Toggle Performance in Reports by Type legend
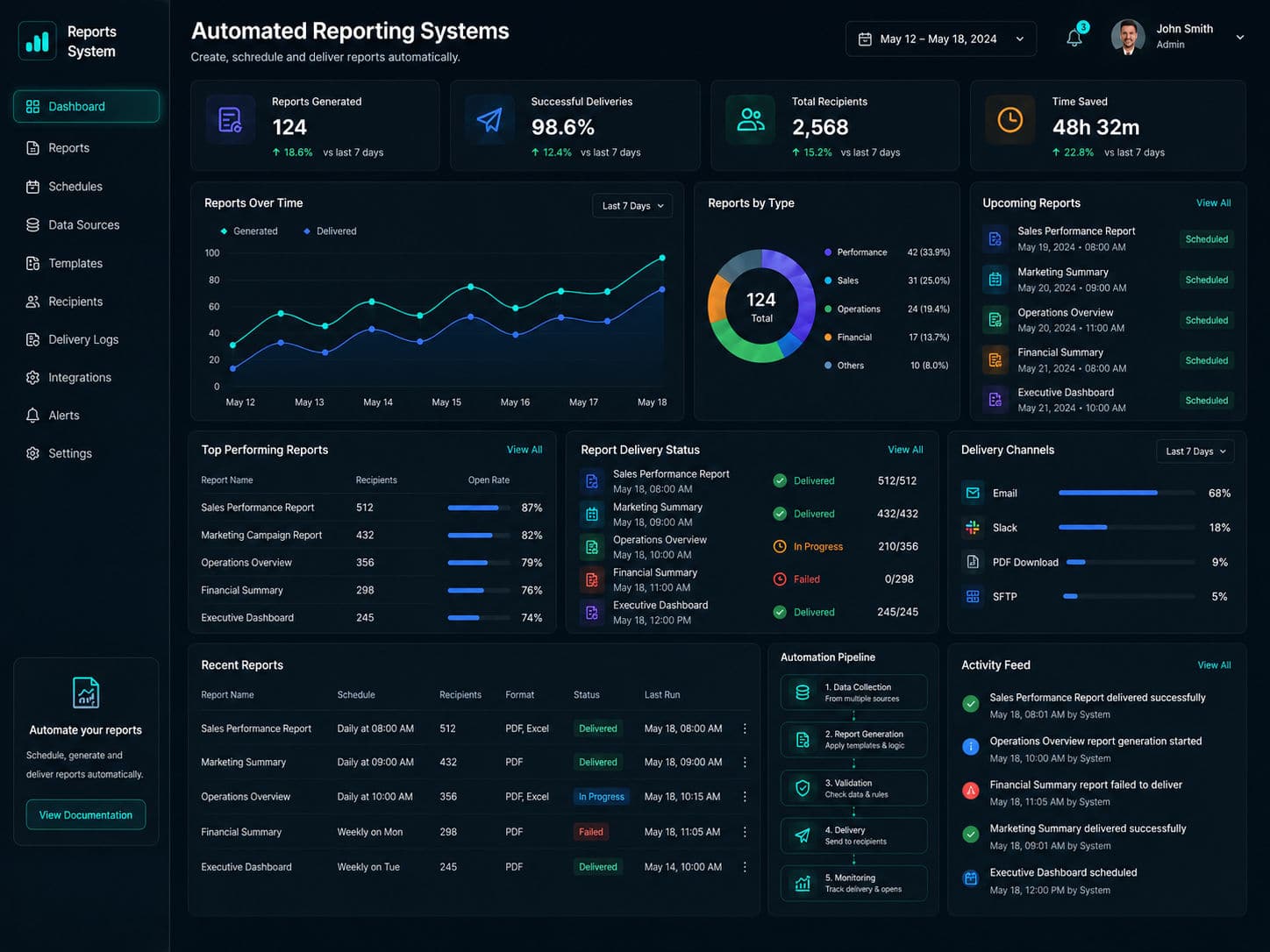The image size is (1270, 952). [x=856, y=252]
